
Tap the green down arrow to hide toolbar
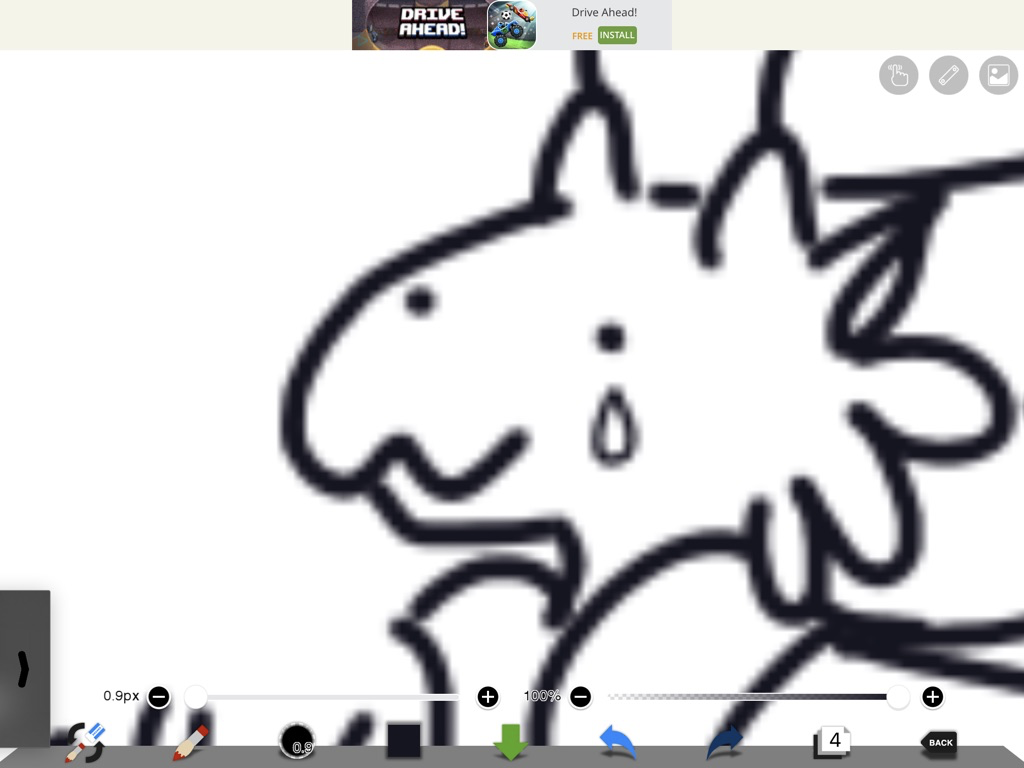[510, 742]
